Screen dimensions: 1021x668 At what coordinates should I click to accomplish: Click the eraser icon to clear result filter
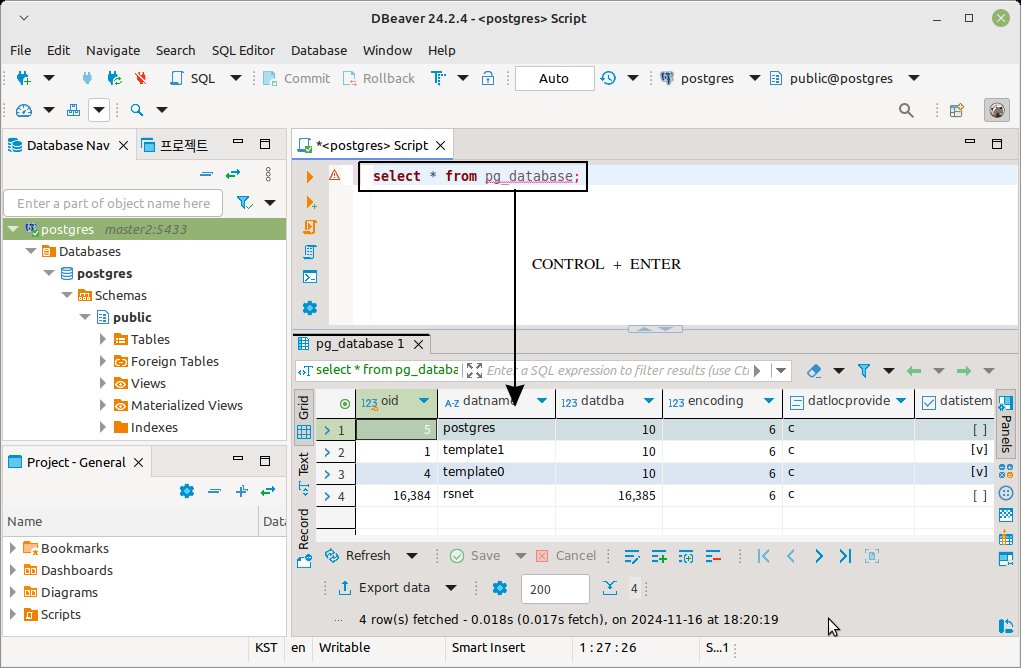[x=813, y=371]
